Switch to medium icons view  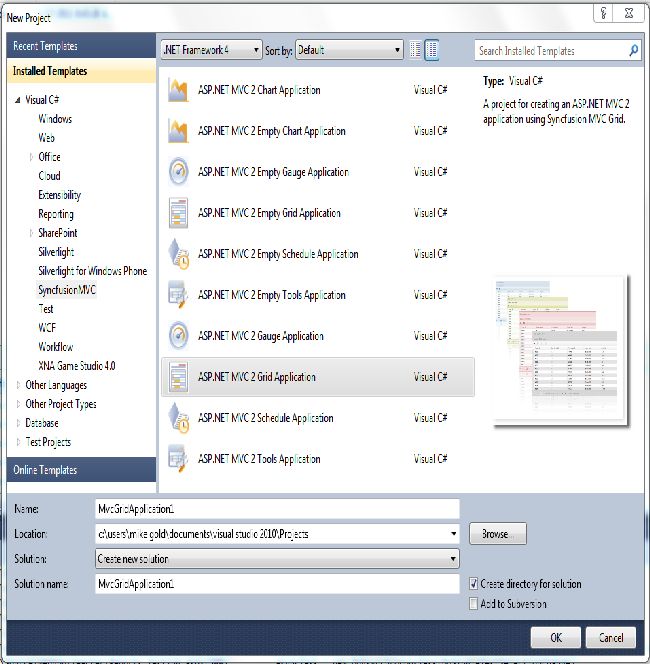[431, 50]
